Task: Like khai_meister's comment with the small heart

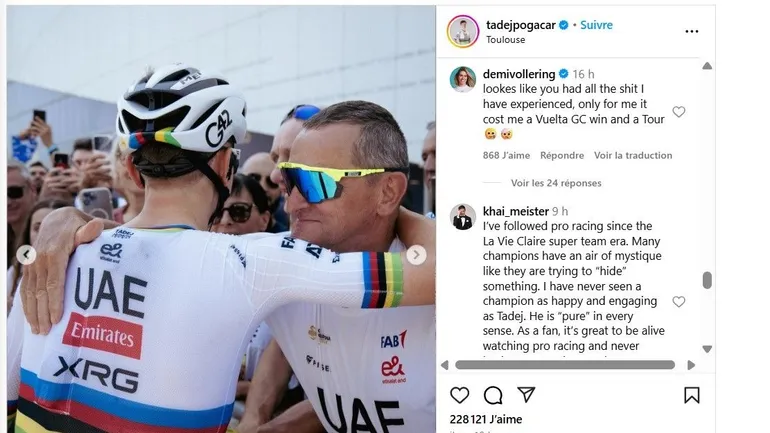Action: (679, 301)
